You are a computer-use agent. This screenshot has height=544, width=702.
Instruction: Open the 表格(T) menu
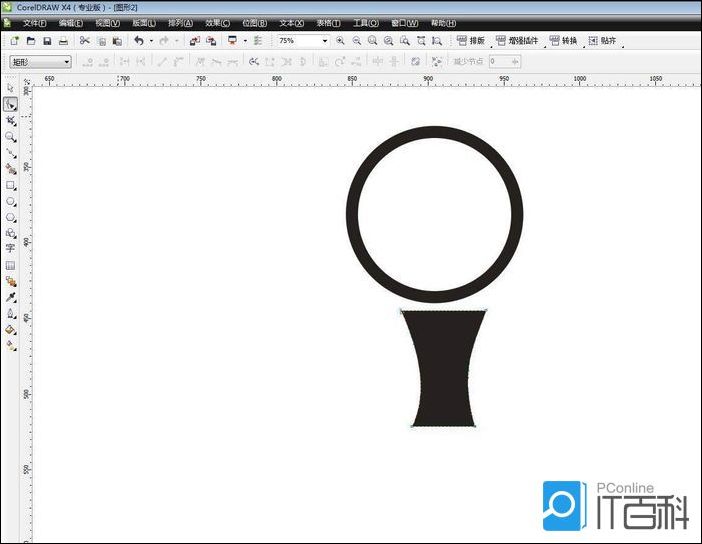[328, 23]
